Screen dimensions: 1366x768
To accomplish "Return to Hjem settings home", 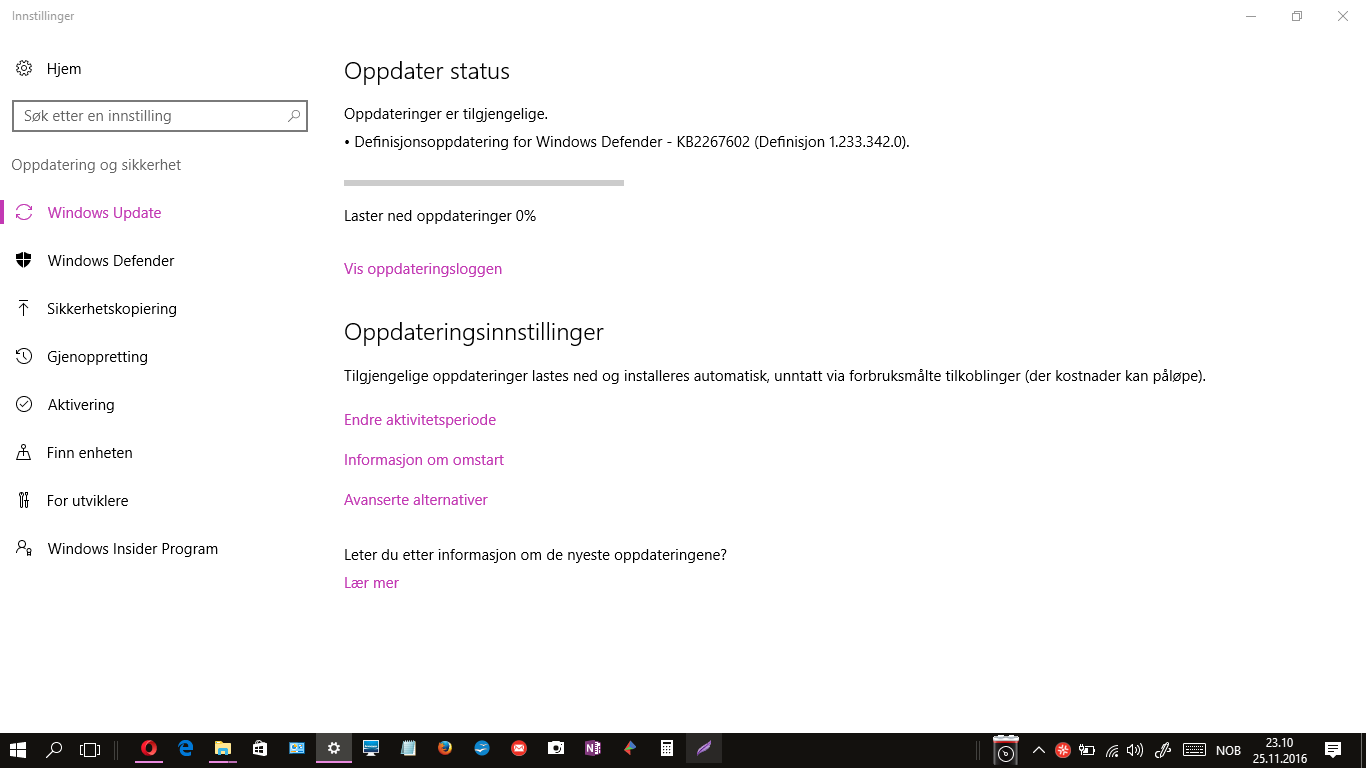I will 160,69.
